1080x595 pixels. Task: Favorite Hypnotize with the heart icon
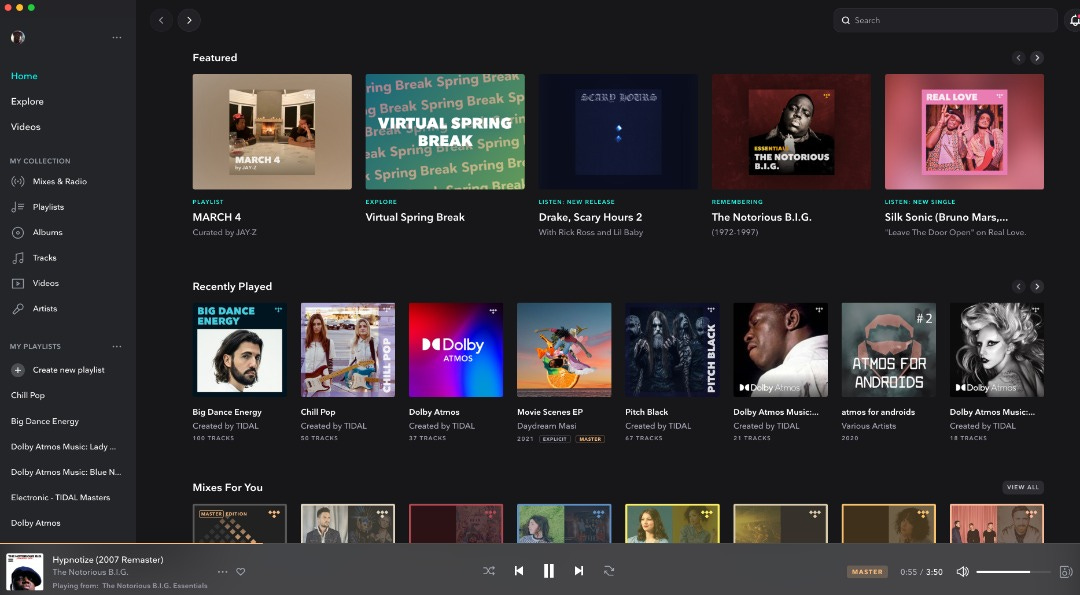pyautogui.click(x=240, y=572)
